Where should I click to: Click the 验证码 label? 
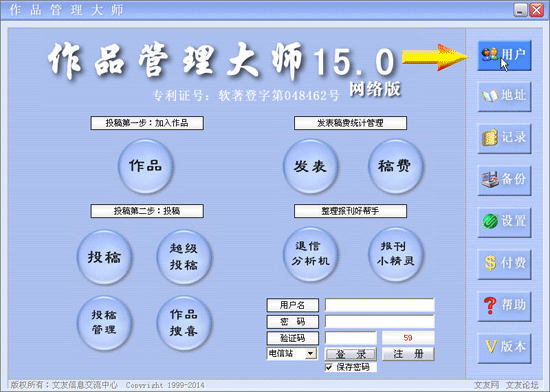[x=293, y=338]
